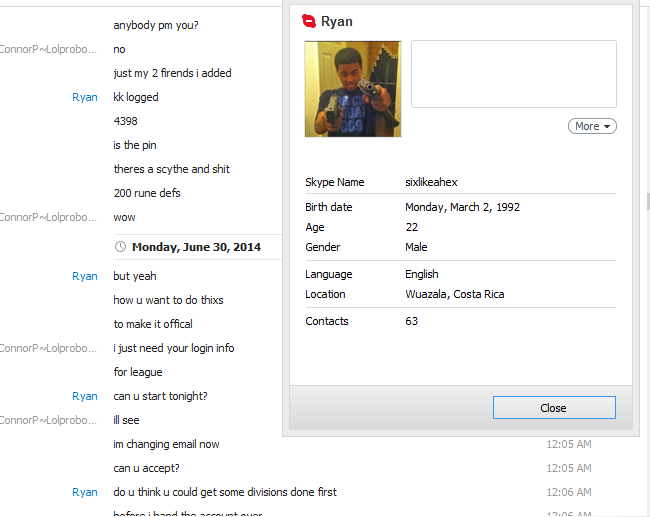The width and height of the screenshot is (650, 517).
Task: Click sender Ryan beside 'do u think u could'
Action: pos(85,492)
